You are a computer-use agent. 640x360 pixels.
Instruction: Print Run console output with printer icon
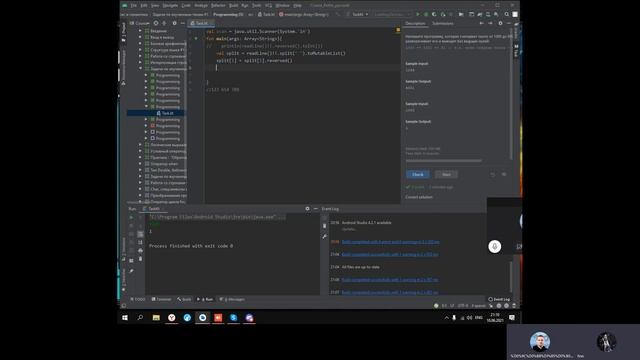click(140, 250)
